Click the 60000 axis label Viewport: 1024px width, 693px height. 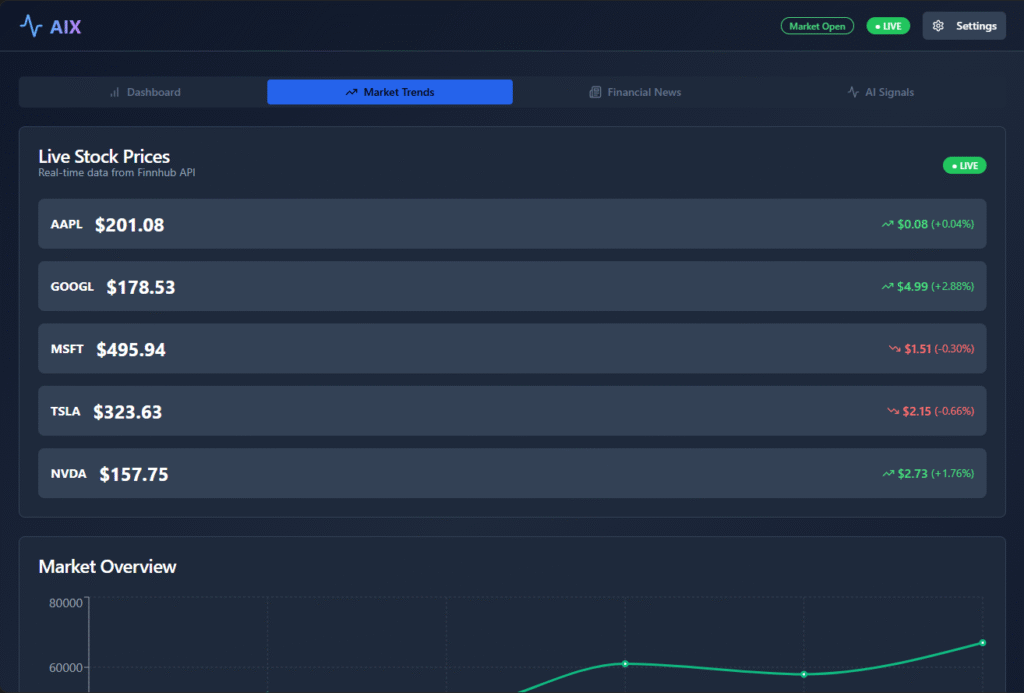66,668
